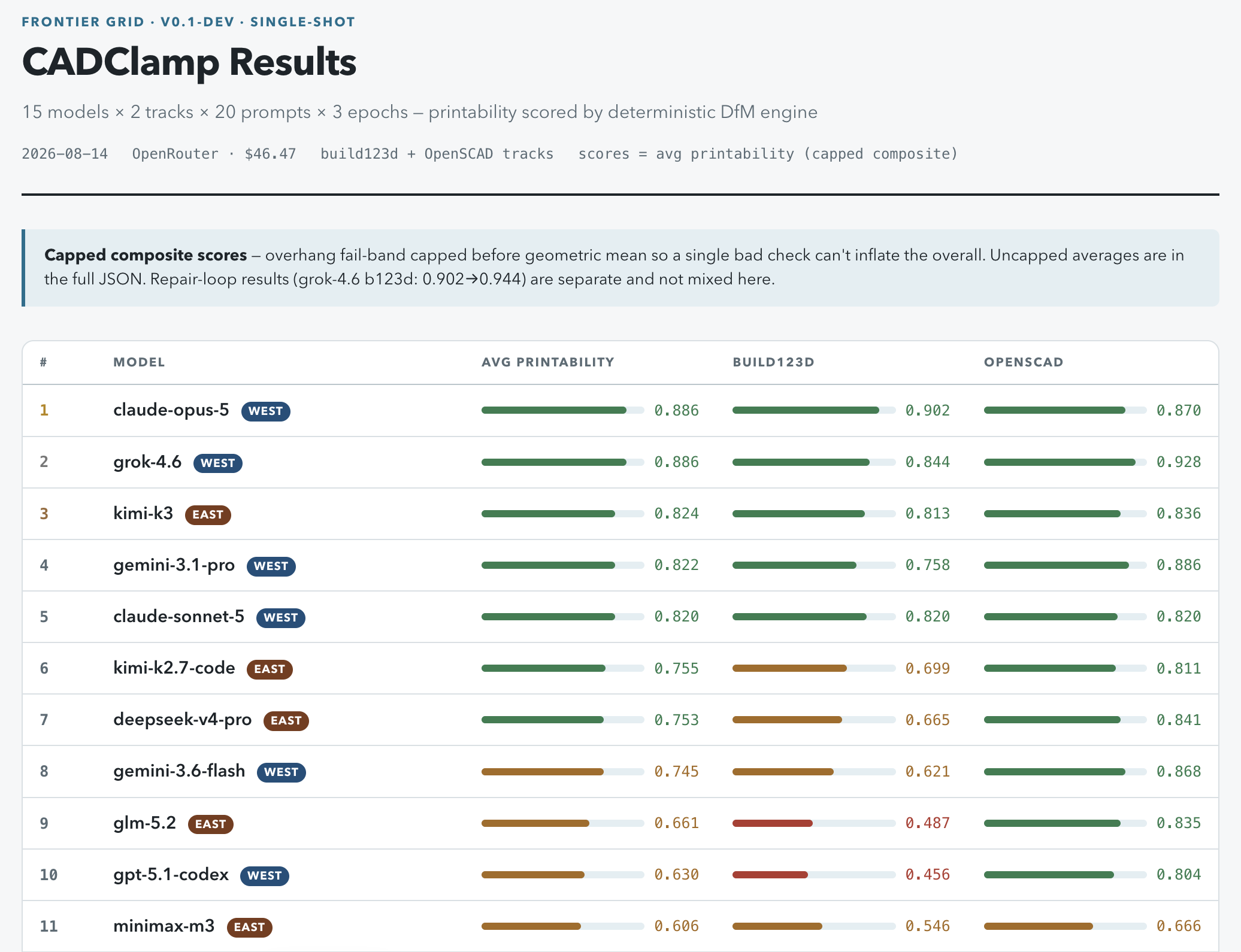Click the 0.665 build123d score for deepseek-v4-pro
This screenshot has height=952, width=1241.
pos(927,720)
